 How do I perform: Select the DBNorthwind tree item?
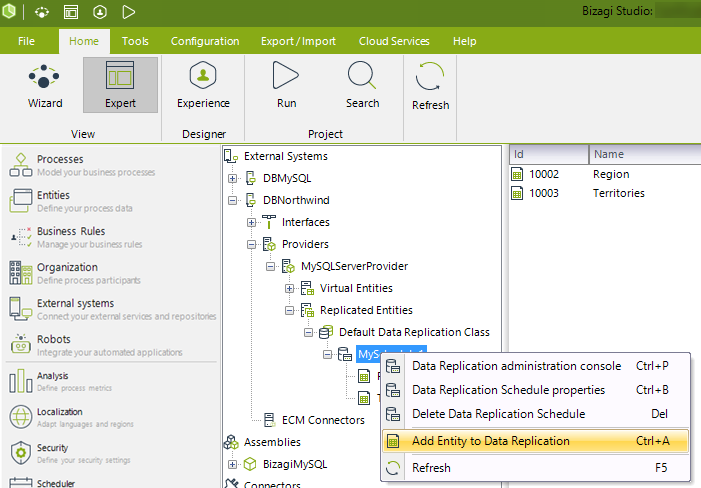[x=296, y=200]
